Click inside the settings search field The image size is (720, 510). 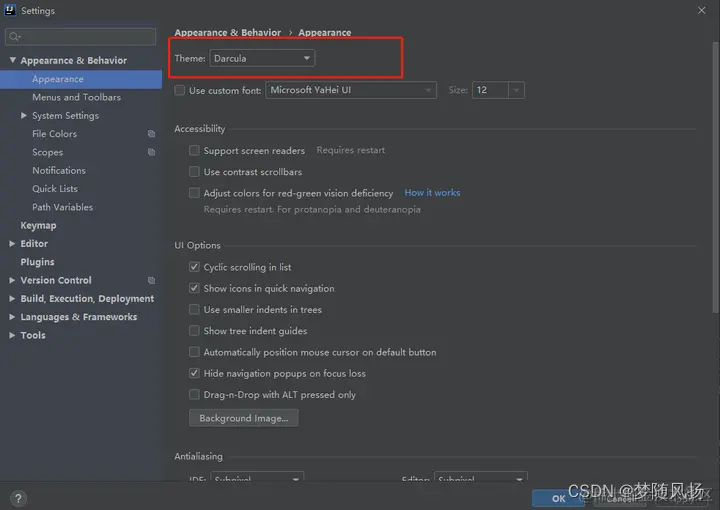coord(81,37)
